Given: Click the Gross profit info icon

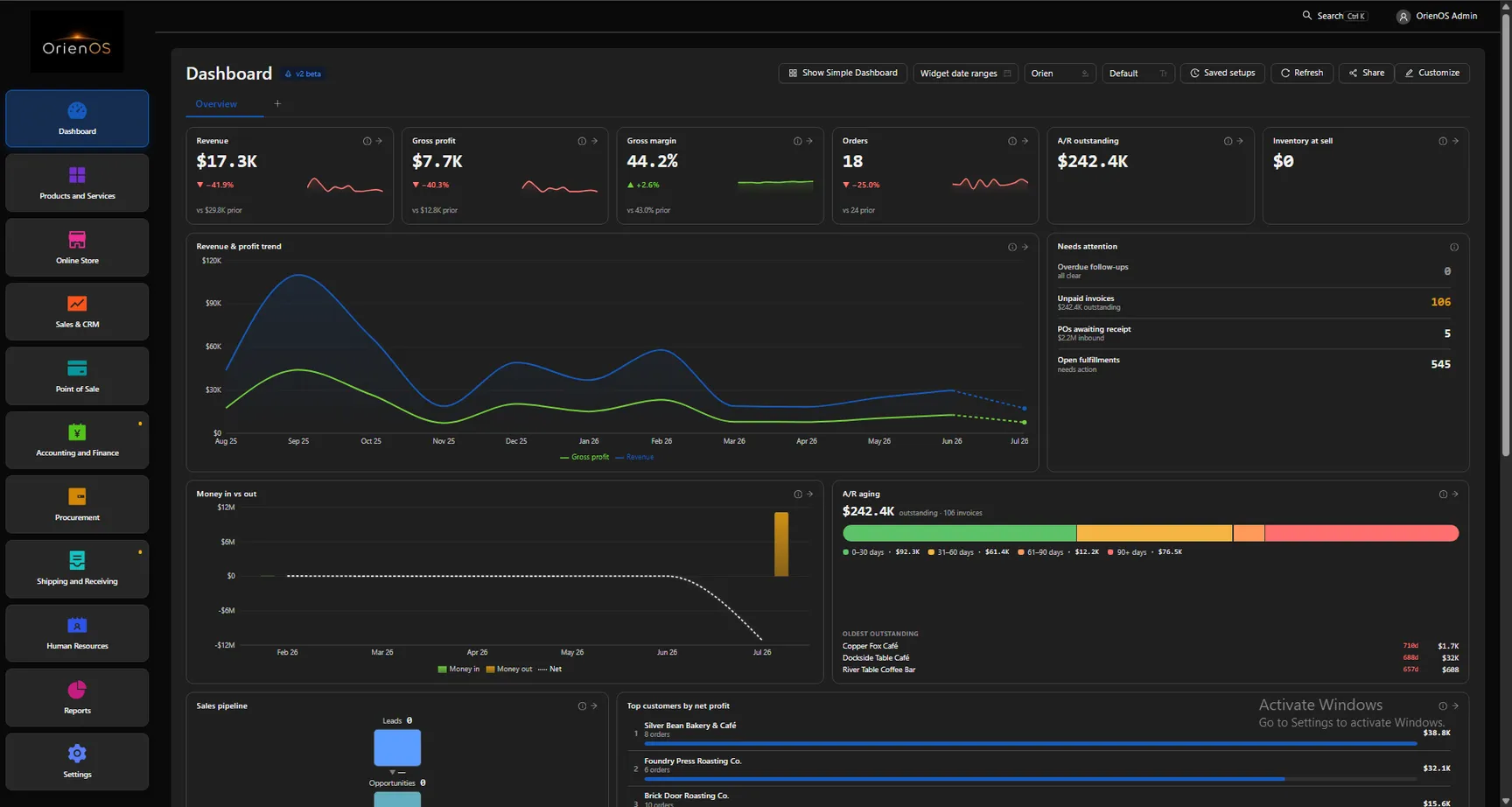Looking at the screenshot, I should tap(582, 141).
